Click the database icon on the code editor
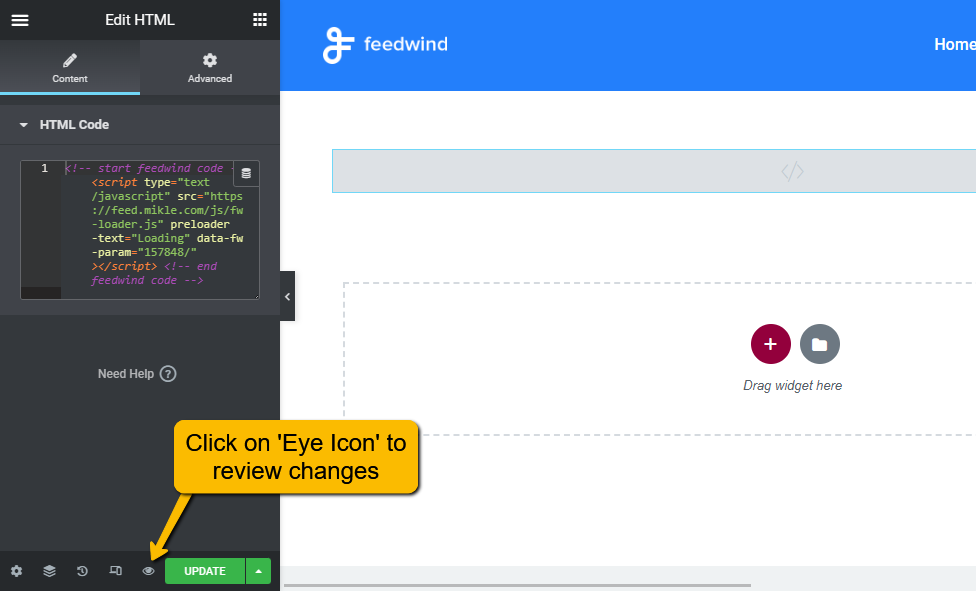 tap(246, 173)
